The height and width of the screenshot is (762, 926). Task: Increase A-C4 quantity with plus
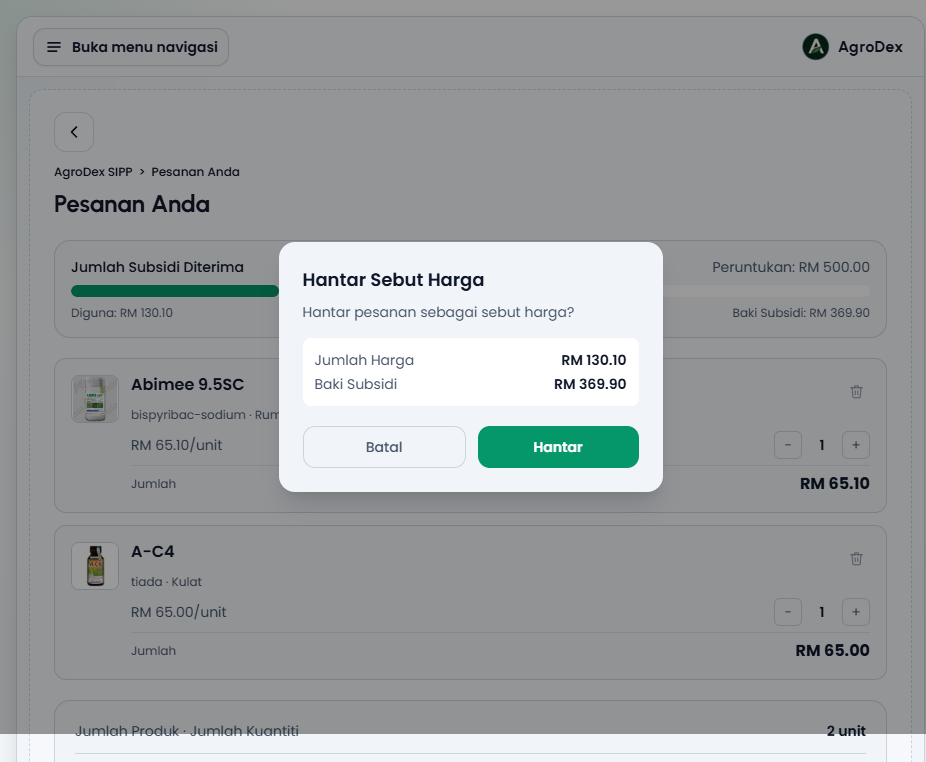(856, 612)
